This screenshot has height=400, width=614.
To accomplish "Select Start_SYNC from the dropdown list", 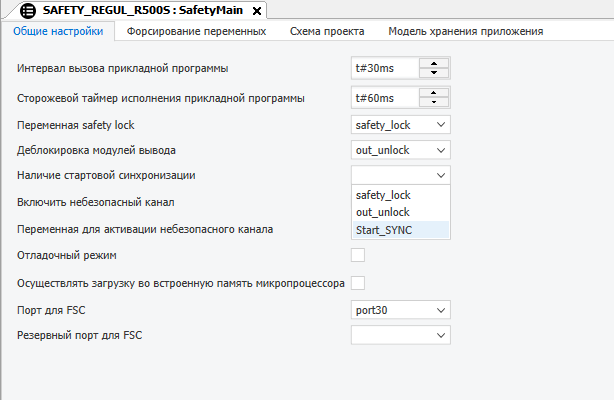I will pyautogui.click(x=383, y=230).
